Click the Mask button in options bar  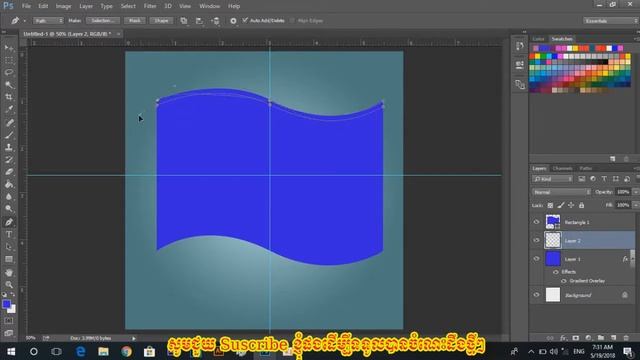(x=135, y=20)
